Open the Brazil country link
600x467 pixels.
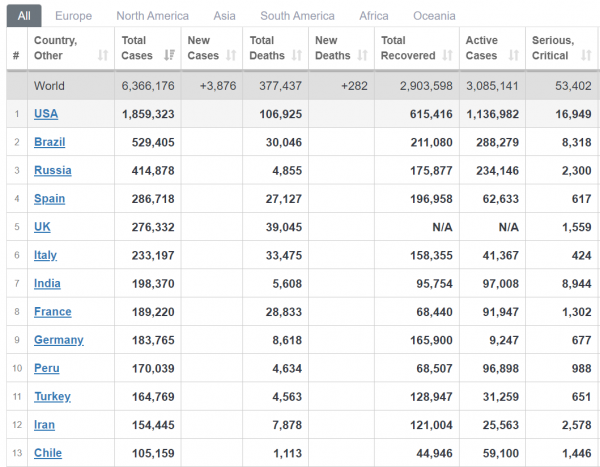[x=50, y=142]
